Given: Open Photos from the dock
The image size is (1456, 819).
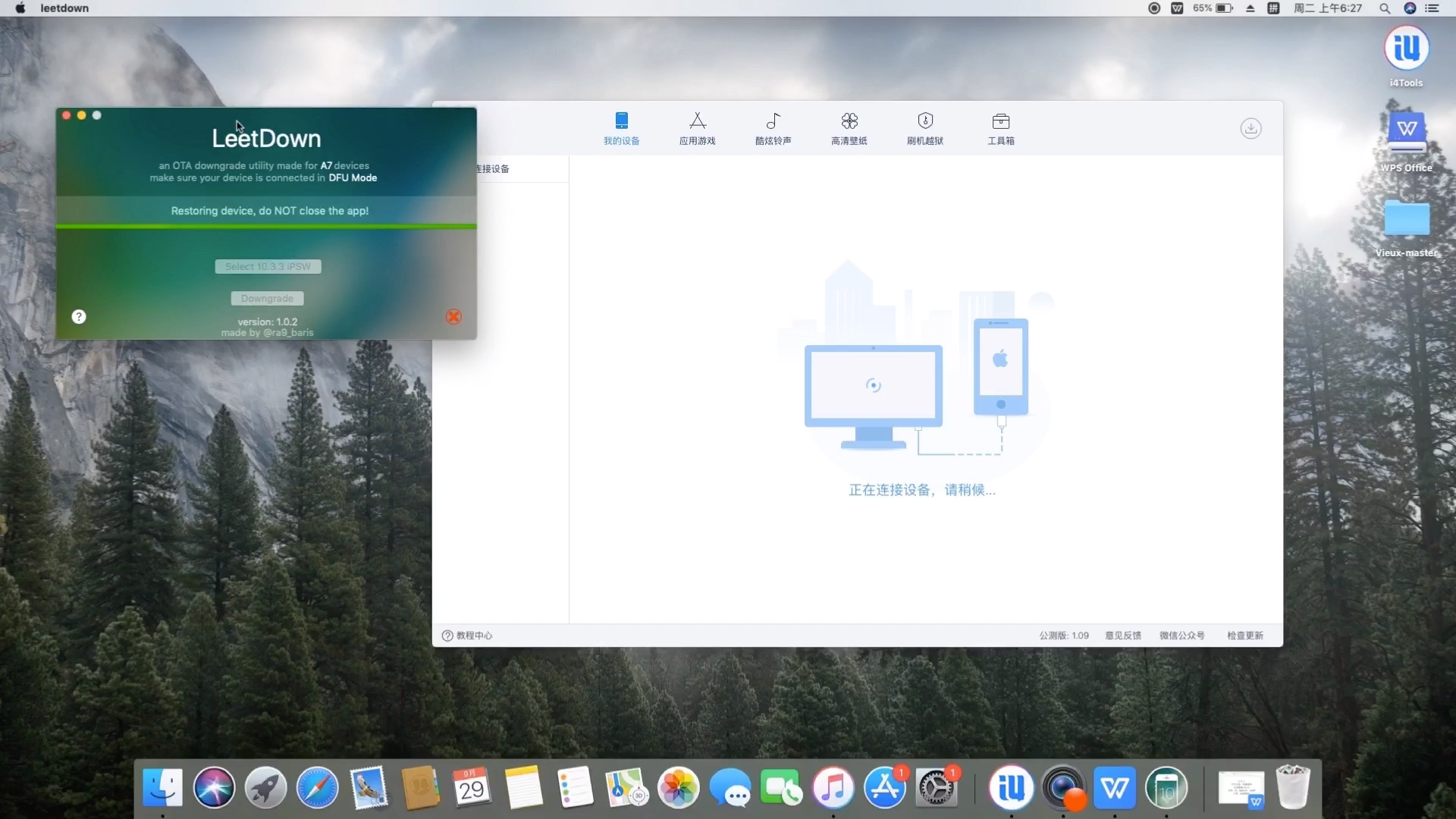Looking at the screenshot, I should [678, 787].
